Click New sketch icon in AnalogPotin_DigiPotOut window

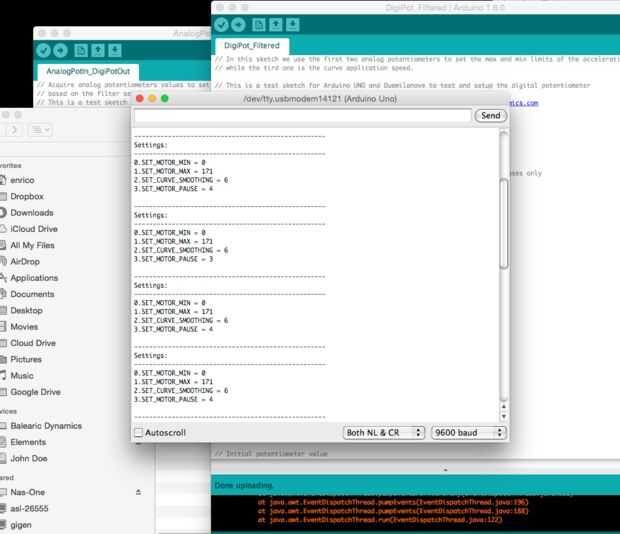tap(81, 50)
